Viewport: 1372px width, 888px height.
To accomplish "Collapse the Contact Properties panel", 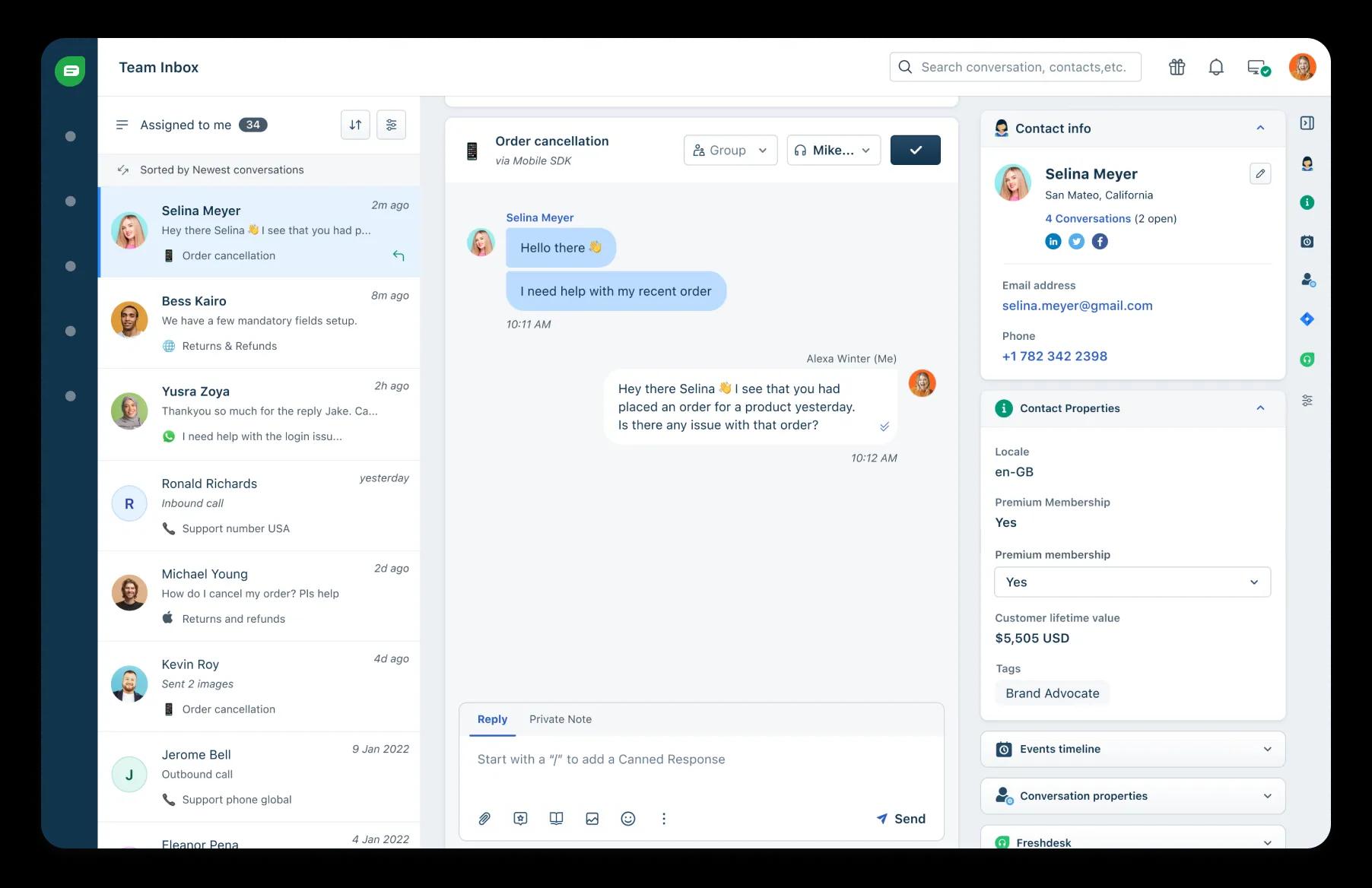I will (x=1260, y=408).
